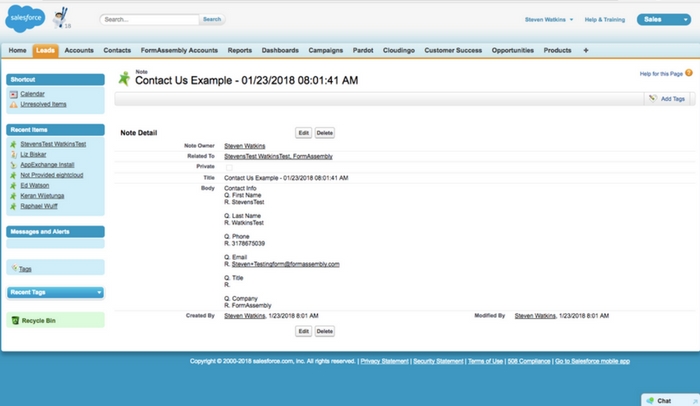Click Go to Salesforce mobile app link
The height and width of the screenshot is (406, 700).
592,361
